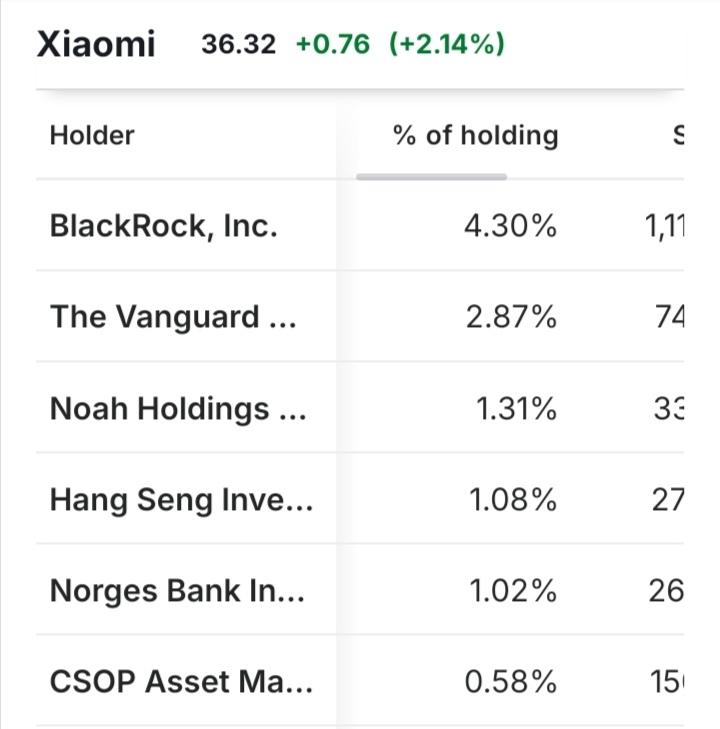The height and width of the screenshot is (729, 720).
Task: Select the CSOP Asset Ma... holder
Action: [x=181, y=682]
